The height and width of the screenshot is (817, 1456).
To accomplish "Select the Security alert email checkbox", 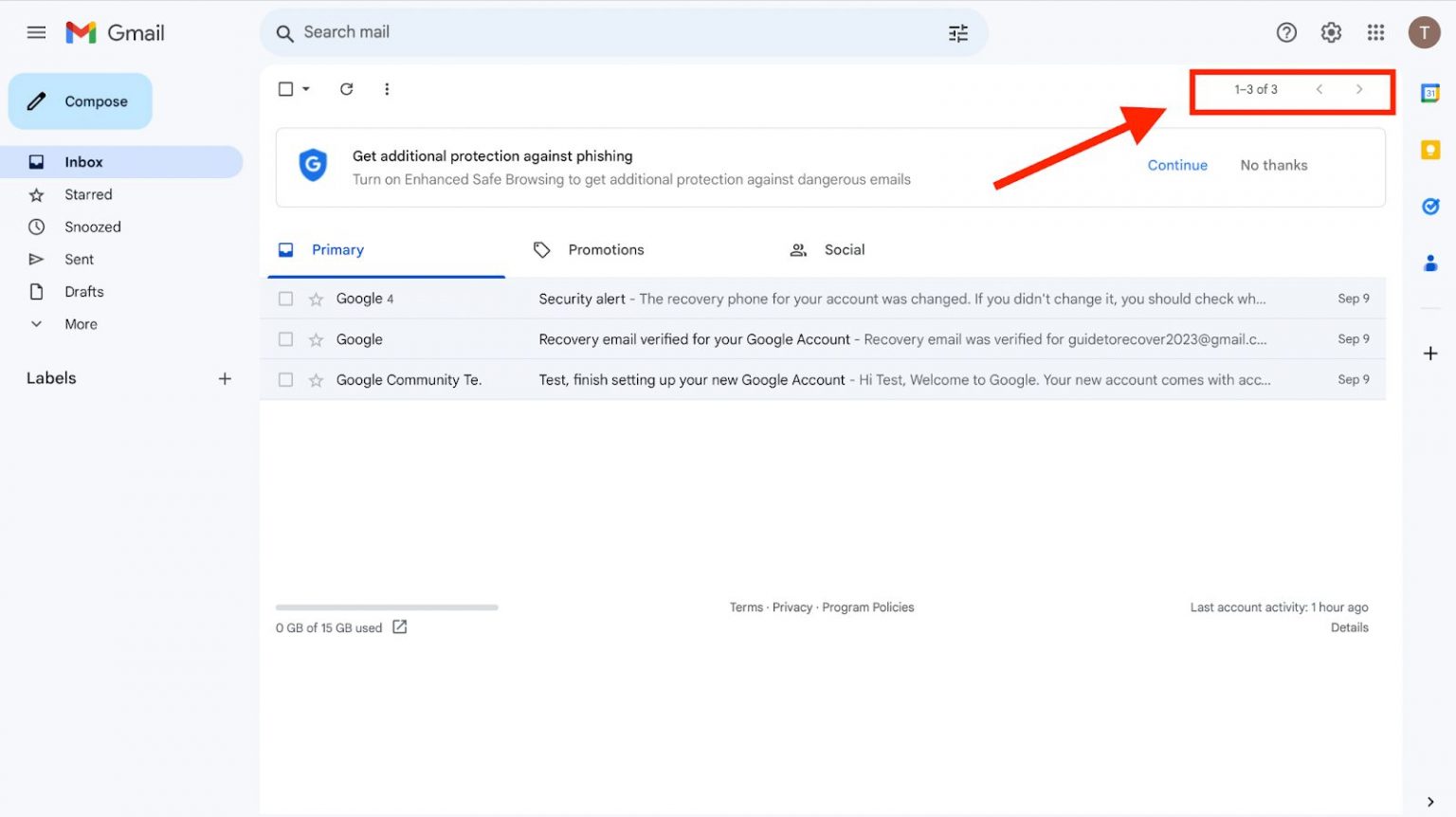I will [285, 298].
